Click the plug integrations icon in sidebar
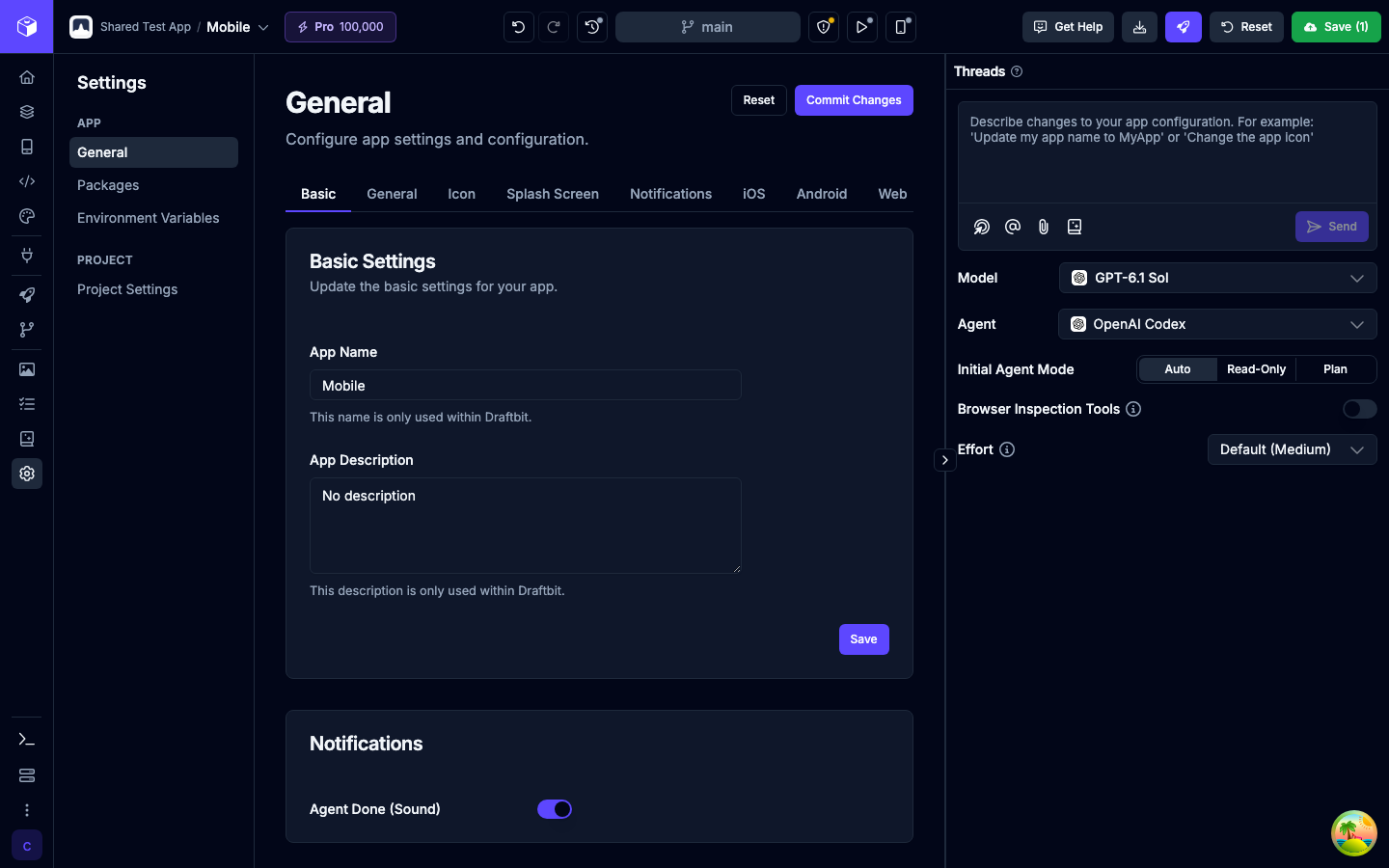This screenshot has width=1389, height=868. point(27,256)
